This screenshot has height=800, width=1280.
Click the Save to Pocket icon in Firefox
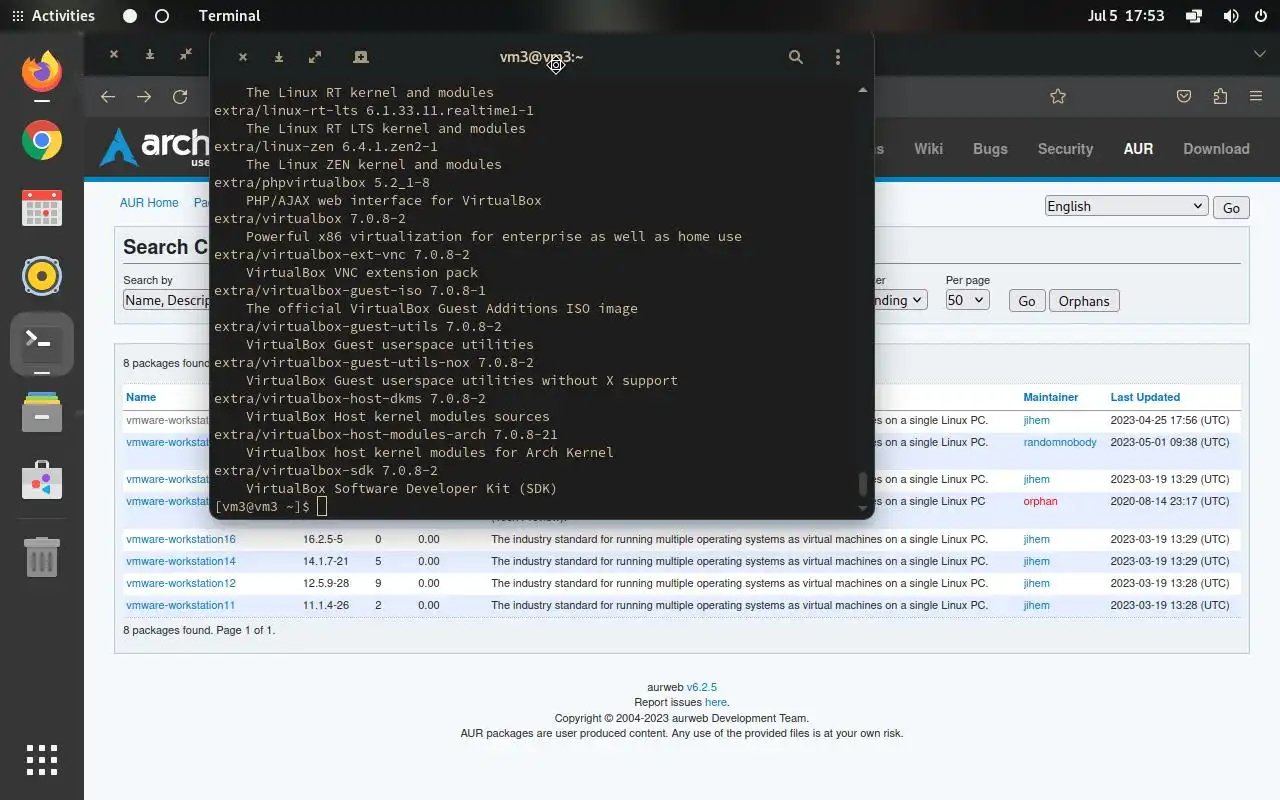point(1184,96)
